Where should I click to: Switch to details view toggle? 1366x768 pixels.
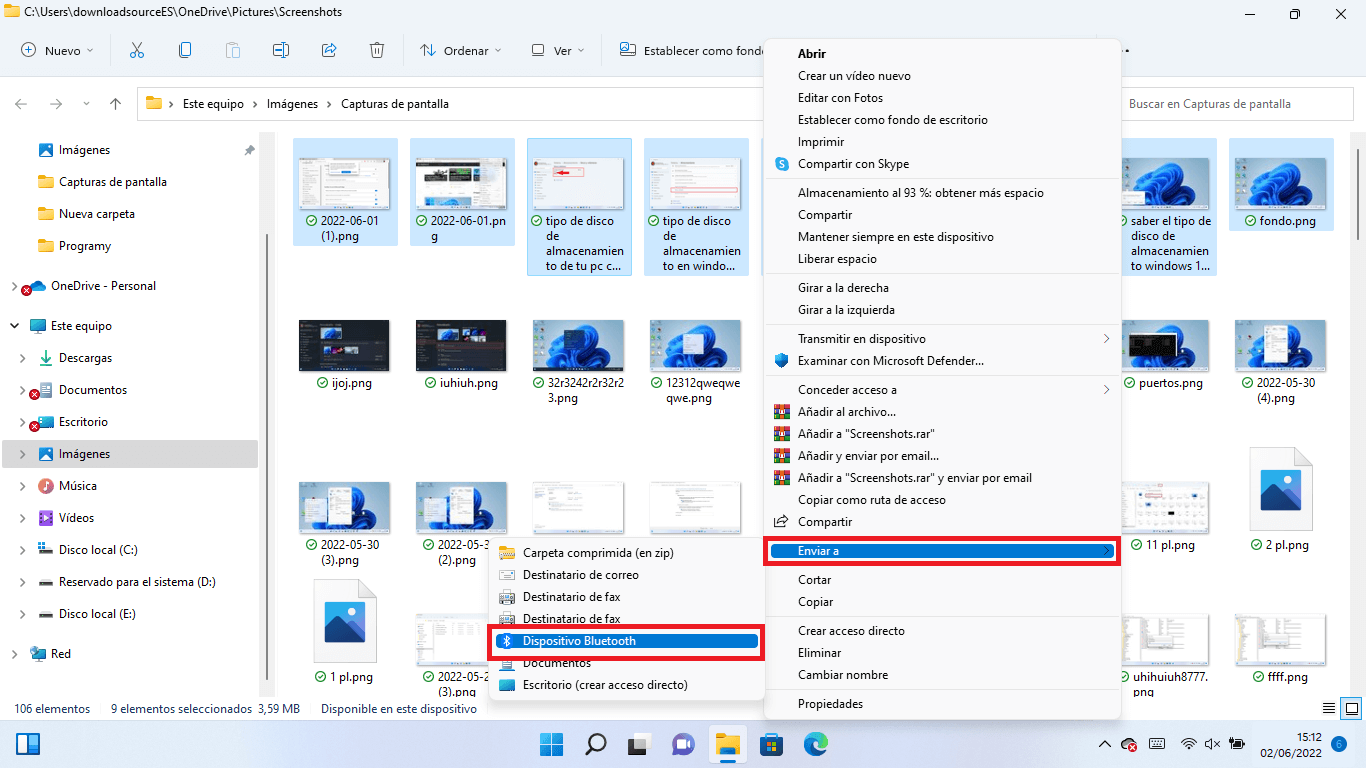(1329, 708)
